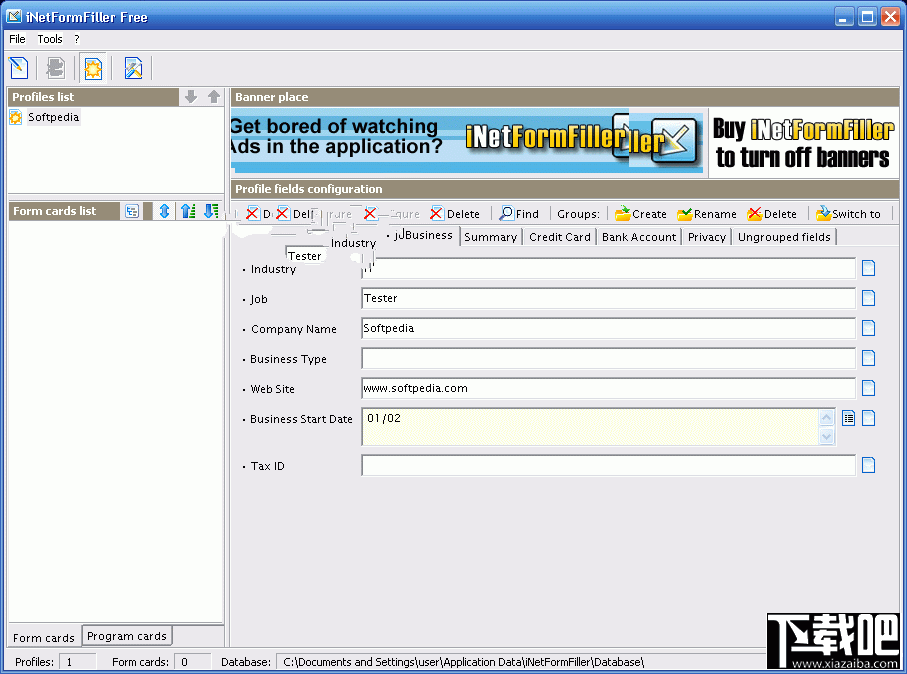Image resolution: width=907 pixels, height=674 pixels.
Task: Click the grayed-out fill form toolbar icon
Action: click(56, 68)
